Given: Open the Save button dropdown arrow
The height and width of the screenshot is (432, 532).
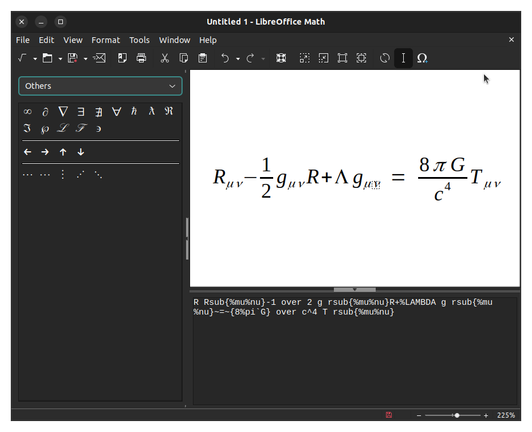Looking at the screenshot, I should pyautogui.click(x=86, y=59).
